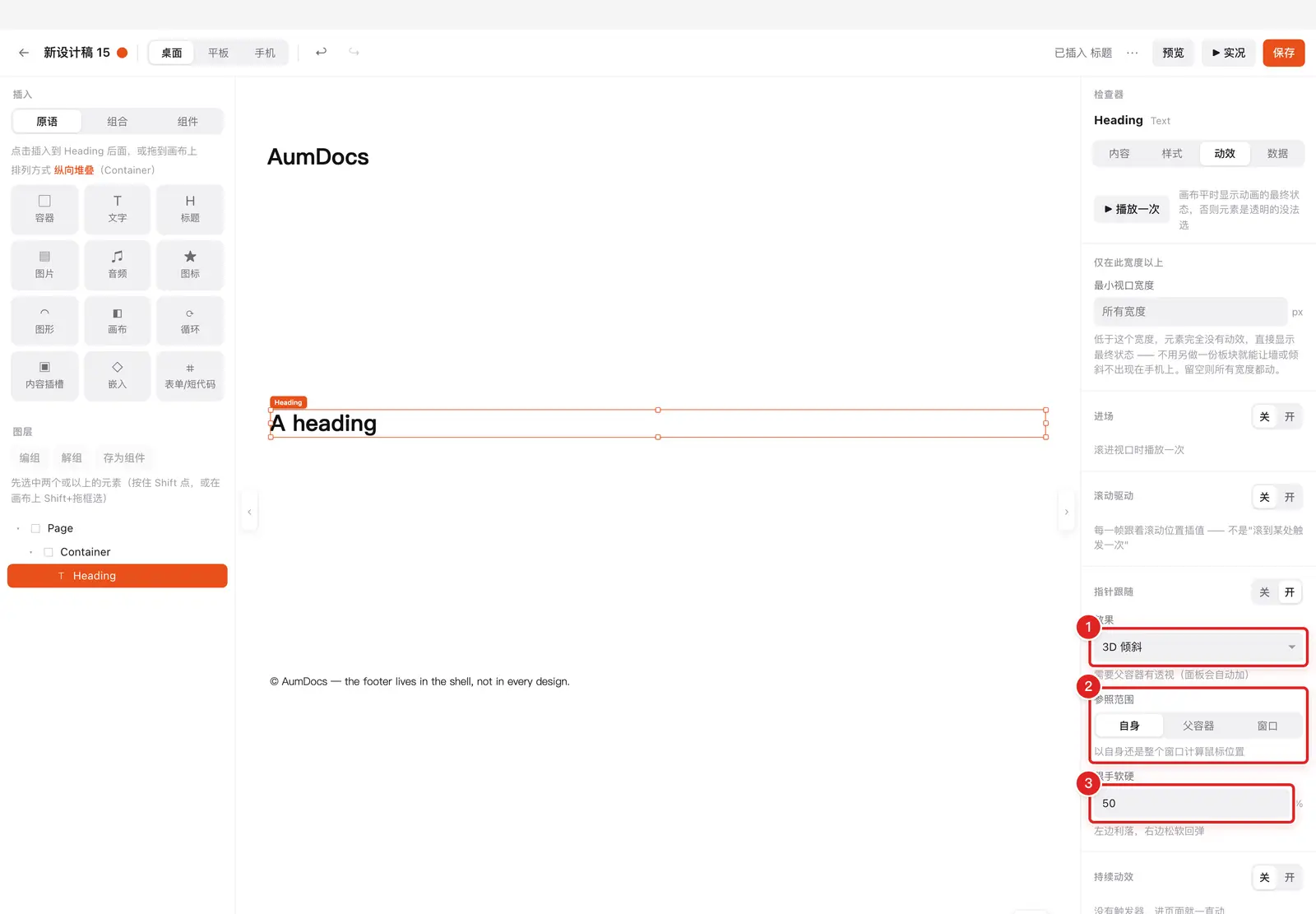Collapse the Container layer tree node
Screen dimensions: 1316x914
(31, 552)
